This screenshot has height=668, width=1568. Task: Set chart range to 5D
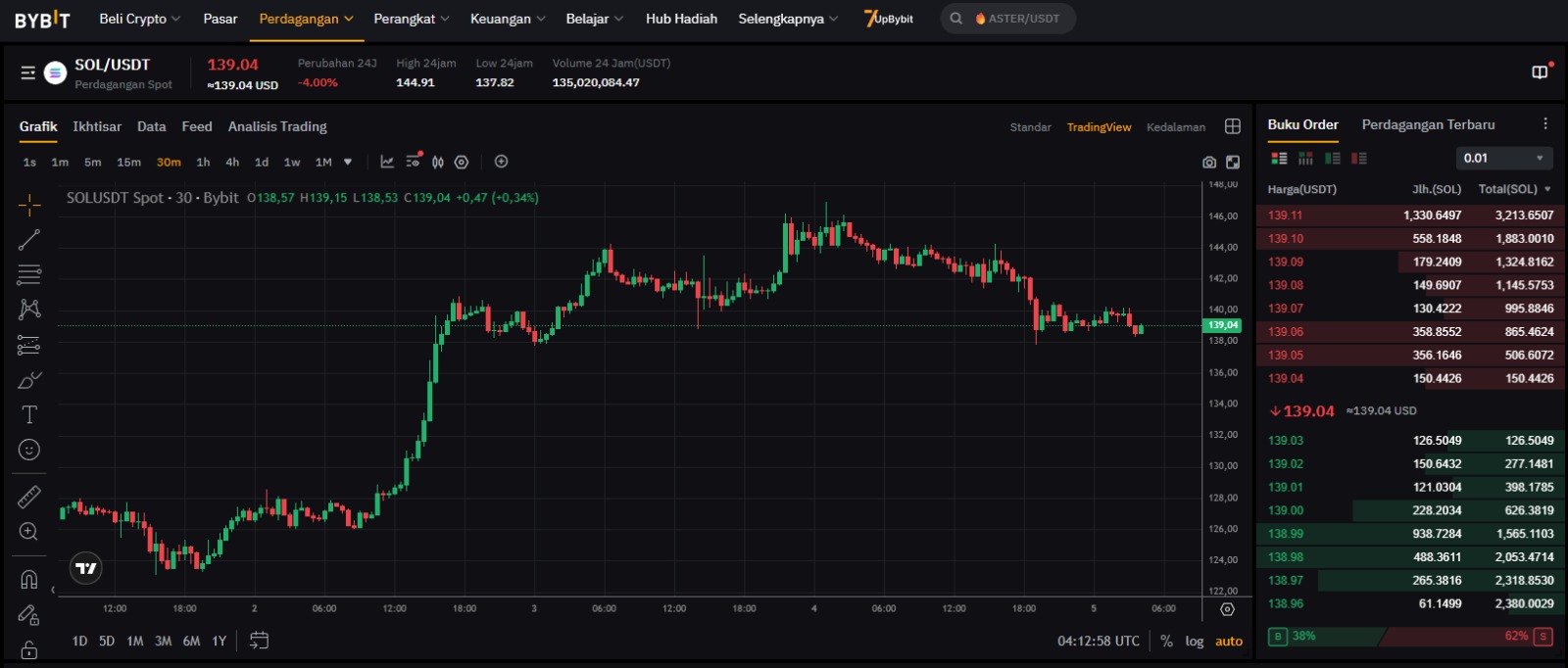tap(107, 642)
